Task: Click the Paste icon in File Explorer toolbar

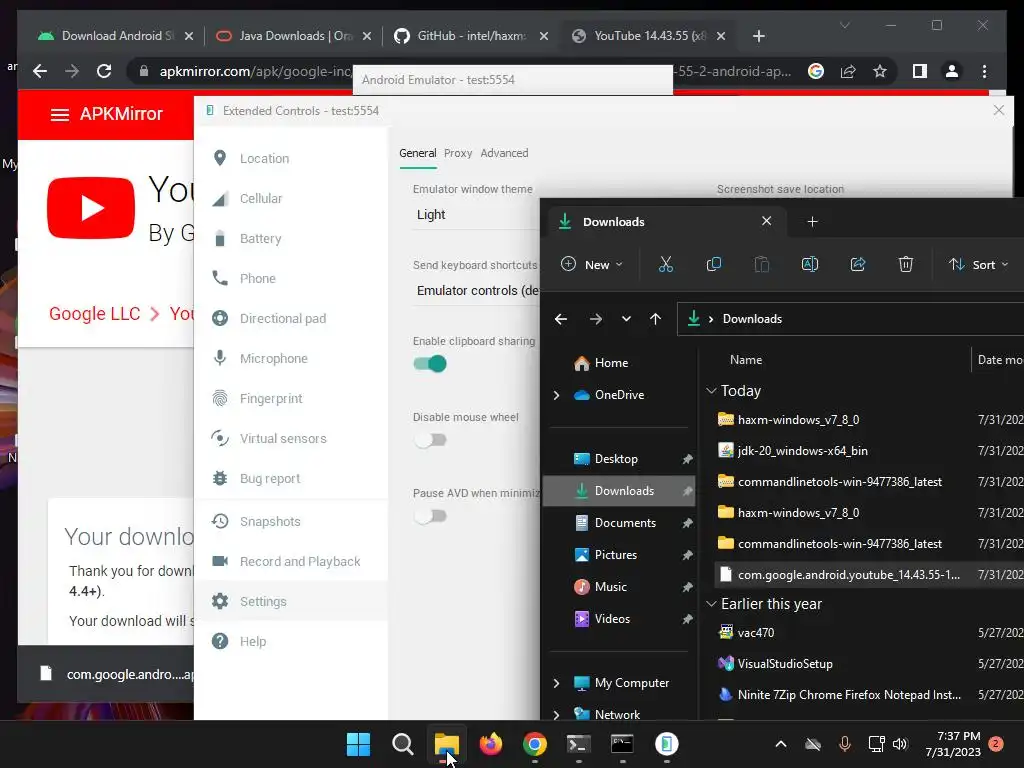Action: pyautogui.click(x=761, y=264)
